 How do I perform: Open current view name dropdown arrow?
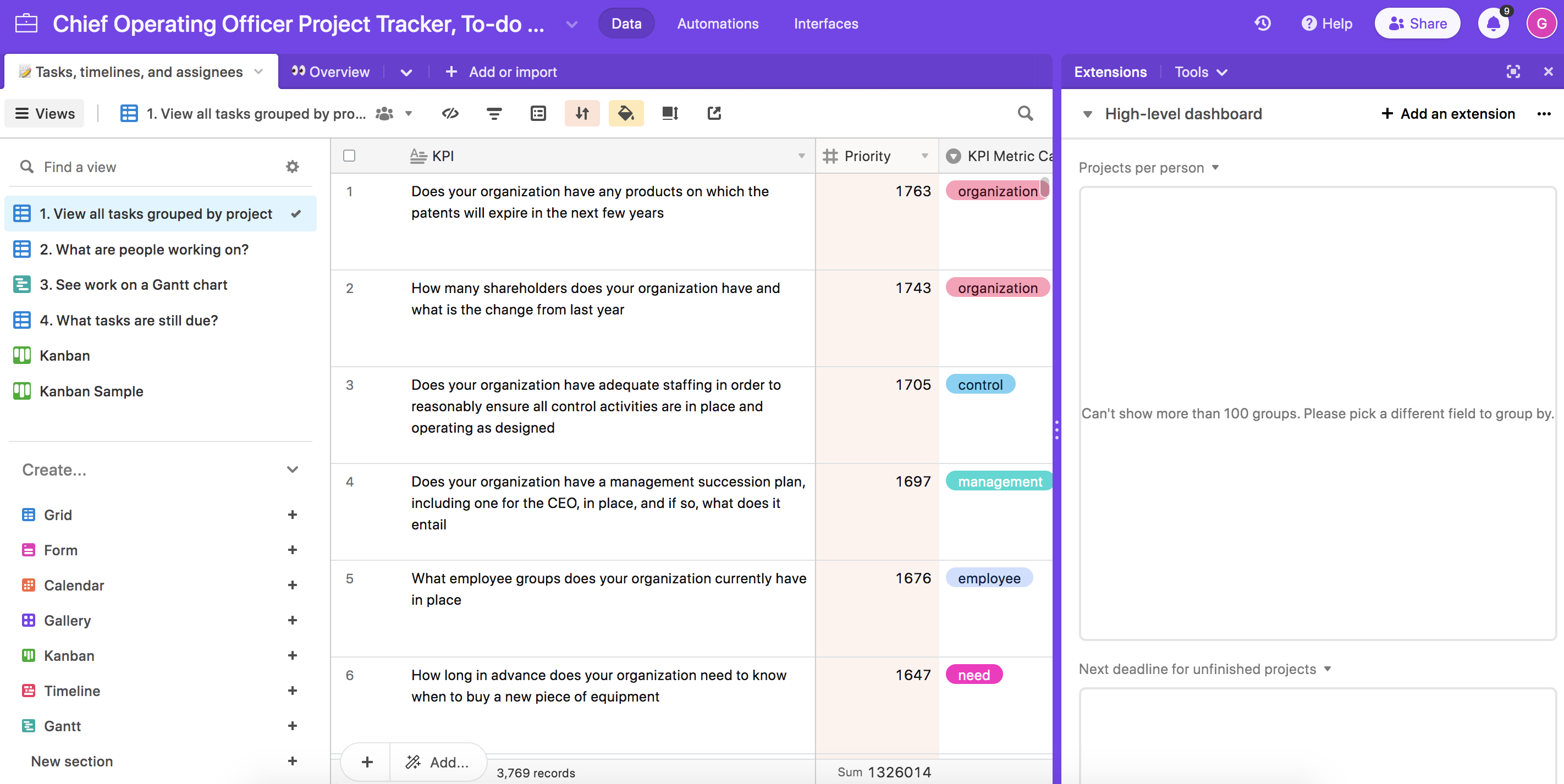tap(409, 113)
